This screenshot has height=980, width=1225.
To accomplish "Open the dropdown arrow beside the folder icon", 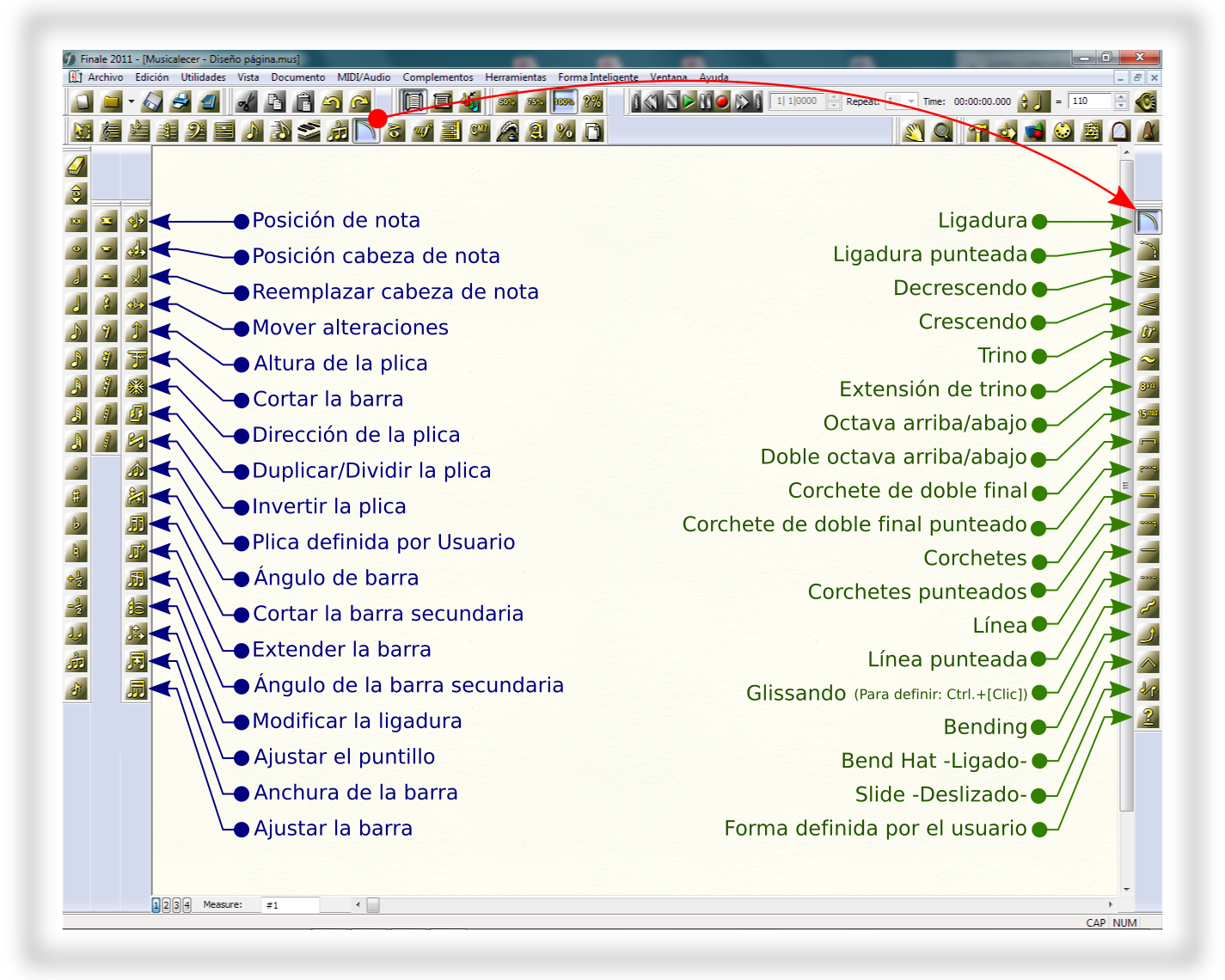I will point(131,102).
